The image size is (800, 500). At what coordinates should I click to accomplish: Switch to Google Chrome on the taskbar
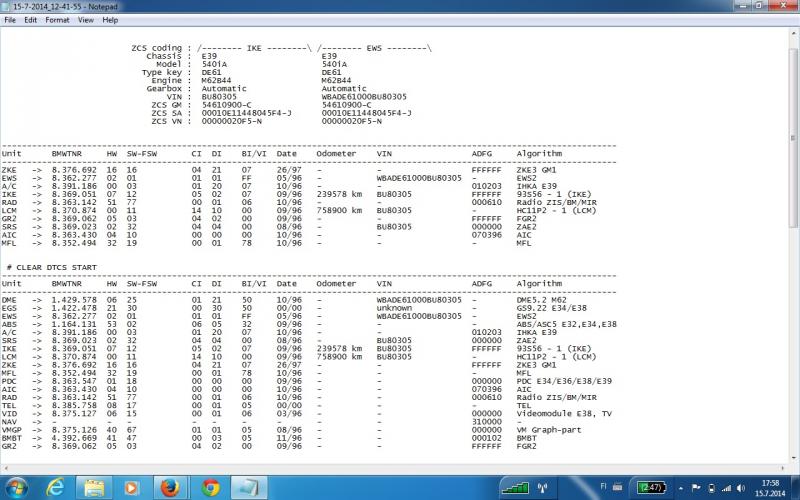[210, 488]
